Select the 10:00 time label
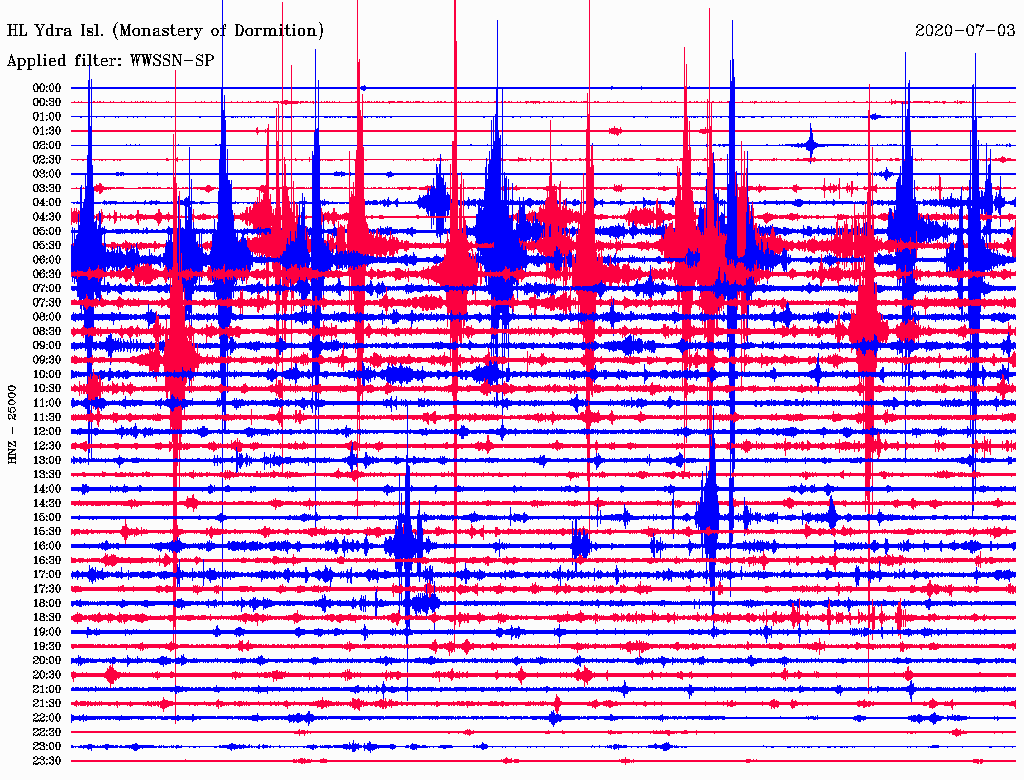1024x780 pixels. coord(47,374)
